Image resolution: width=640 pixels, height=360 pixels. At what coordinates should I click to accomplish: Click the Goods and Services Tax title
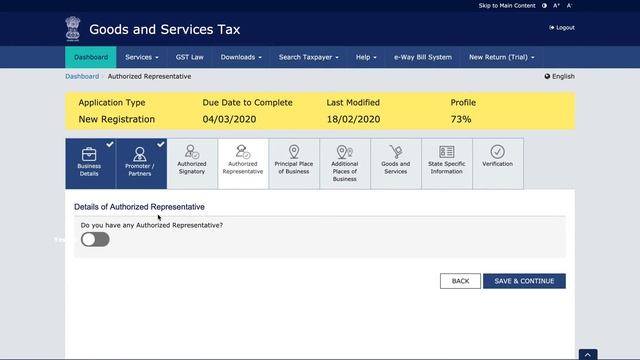(164, 29)
